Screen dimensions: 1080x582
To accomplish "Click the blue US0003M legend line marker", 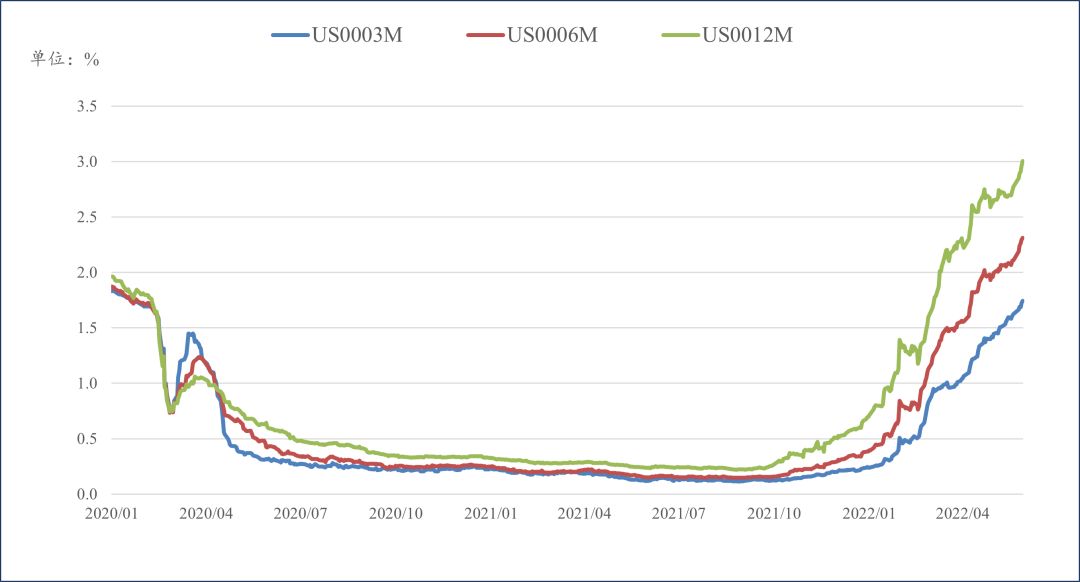I will point(289,36).
